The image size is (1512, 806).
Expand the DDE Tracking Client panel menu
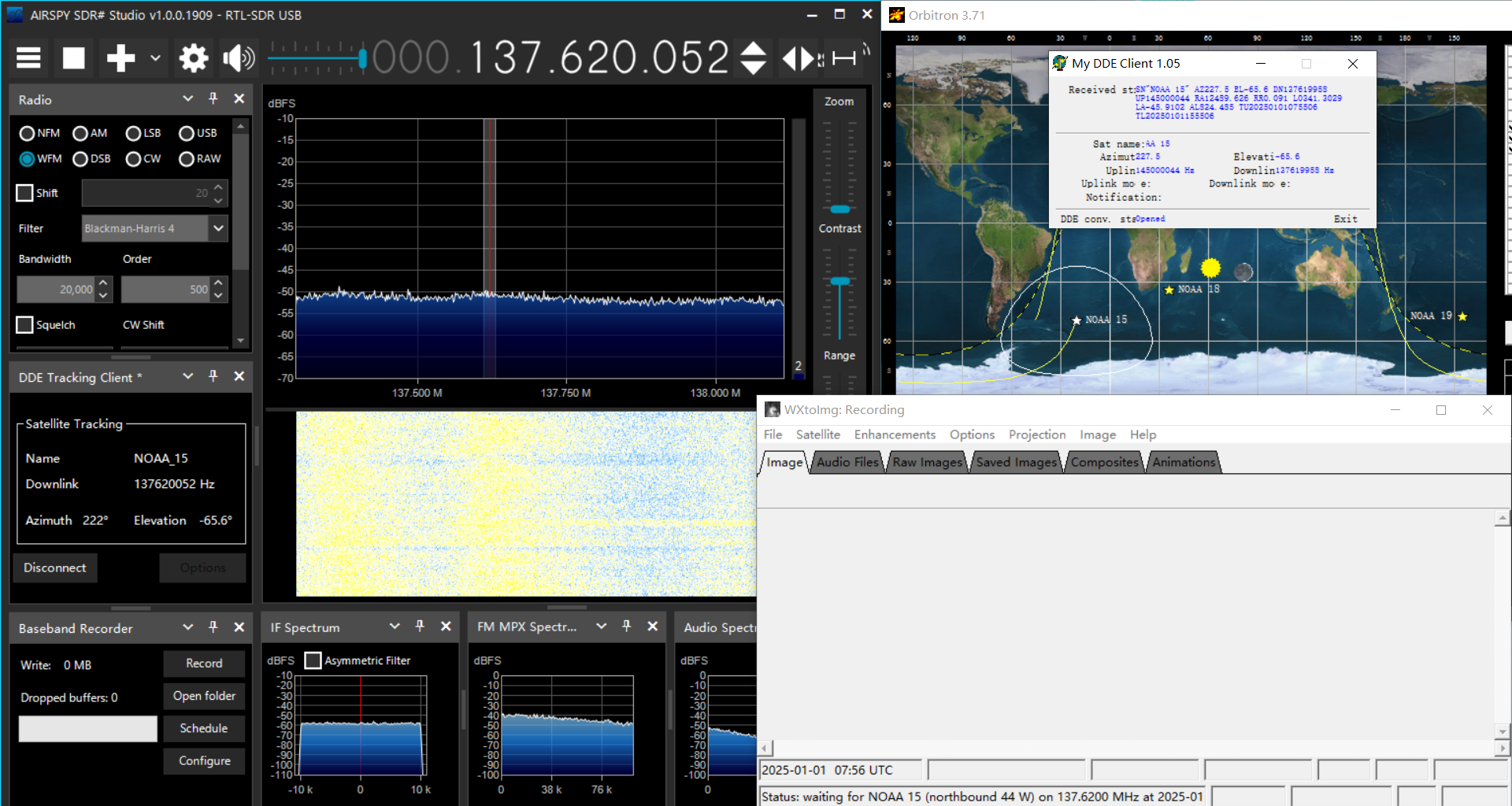[187, 377]
